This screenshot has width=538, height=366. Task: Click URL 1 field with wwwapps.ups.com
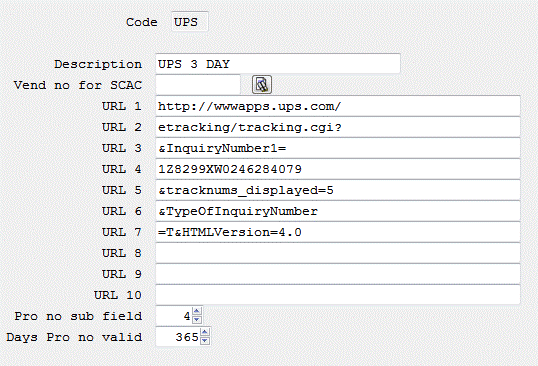point(338,106)
